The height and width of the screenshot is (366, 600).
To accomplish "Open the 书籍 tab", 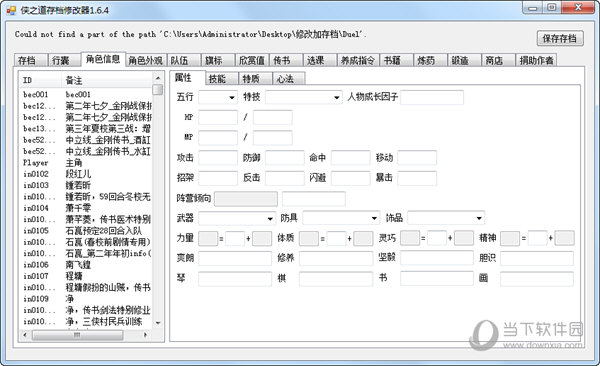I will click(x=396, y=60).
